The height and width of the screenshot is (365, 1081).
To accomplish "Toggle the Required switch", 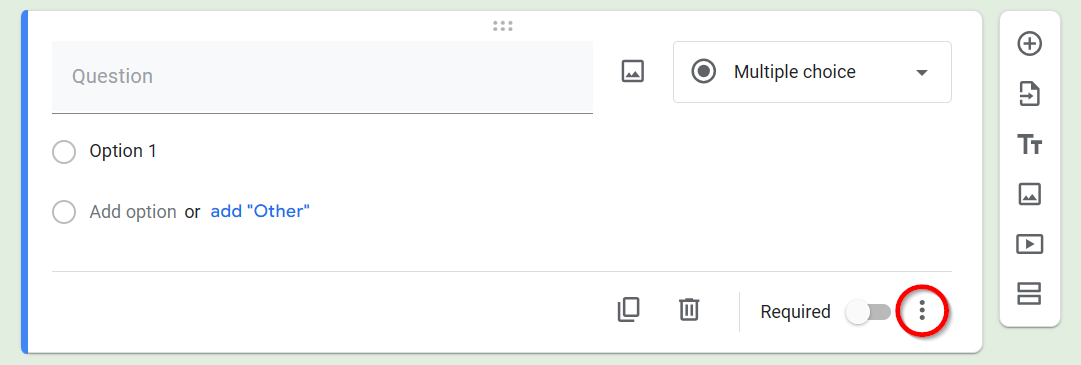I will 868,312.
